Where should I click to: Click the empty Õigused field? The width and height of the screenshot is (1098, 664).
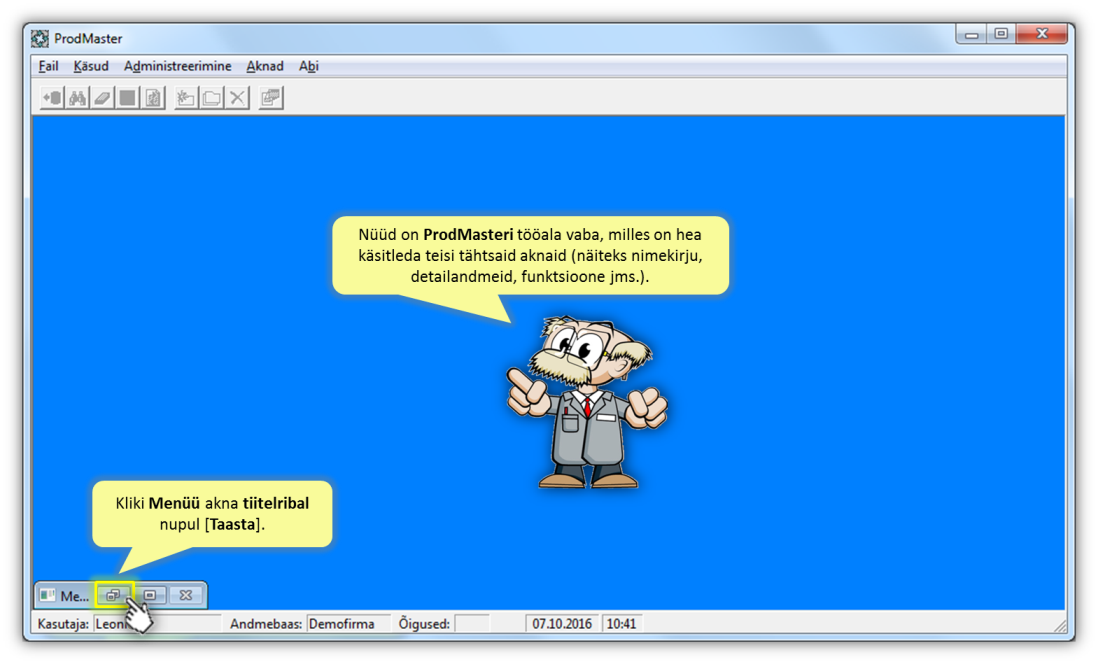point(472,623)
